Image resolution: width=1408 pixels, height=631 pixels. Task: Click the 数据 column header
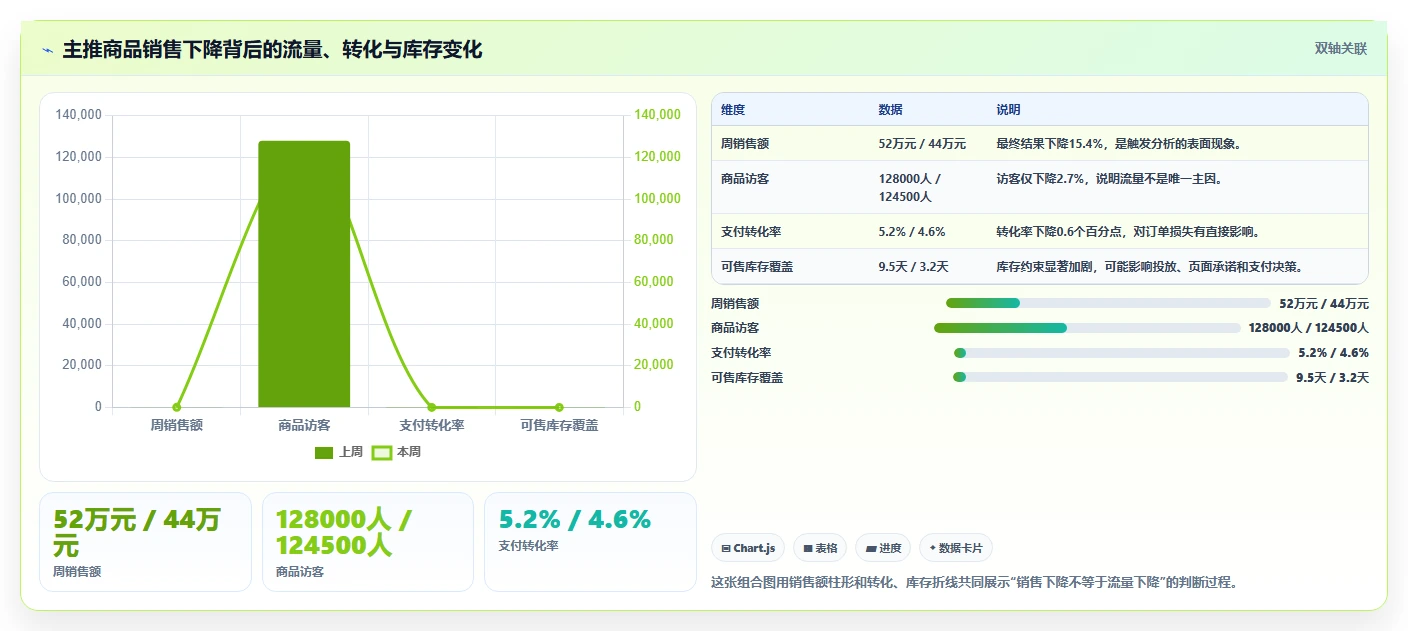(x=890, y=110)
